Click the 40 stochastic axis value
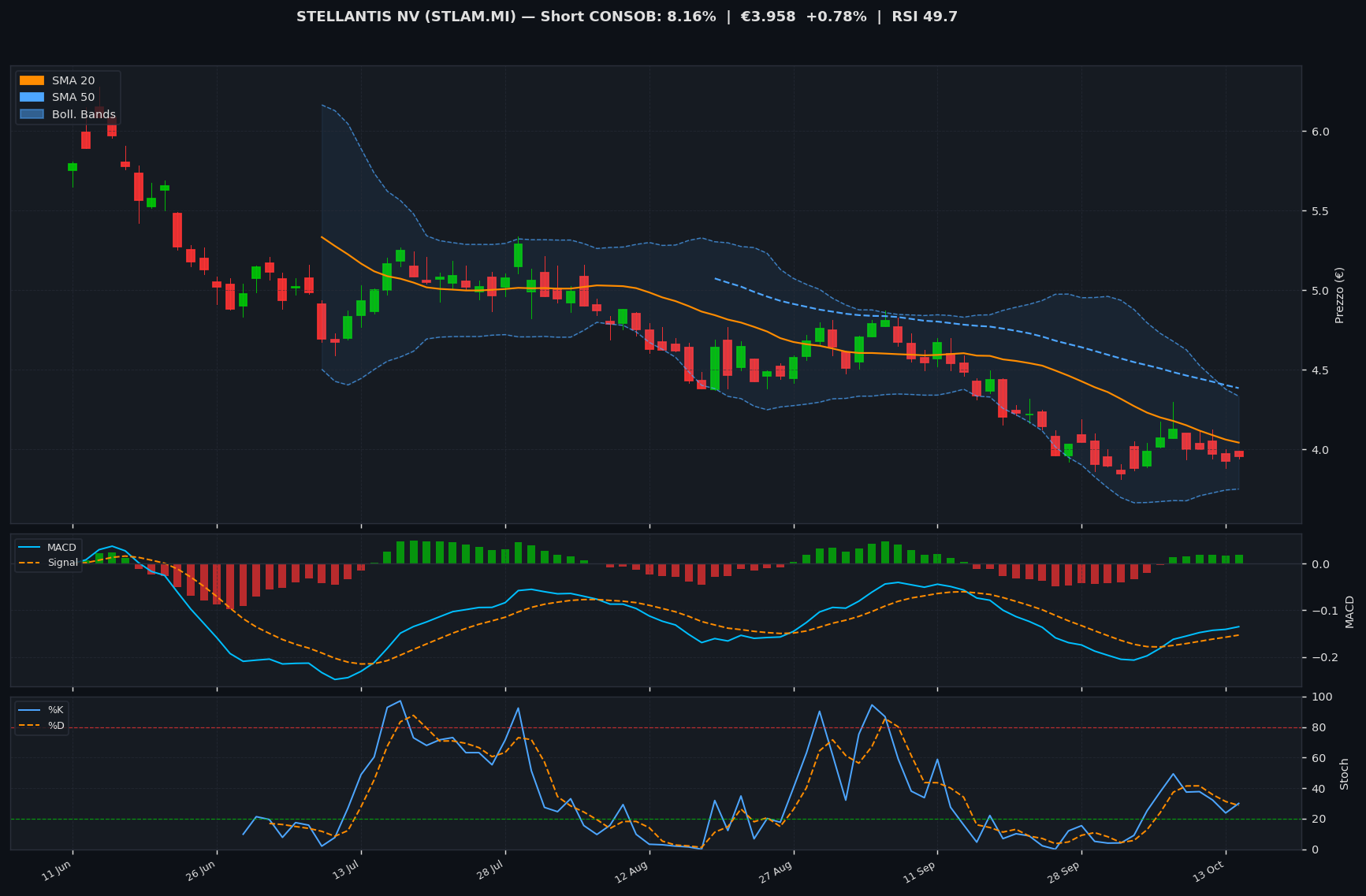Viewport: 1366px width, 896px height. tap(1320, 789)
